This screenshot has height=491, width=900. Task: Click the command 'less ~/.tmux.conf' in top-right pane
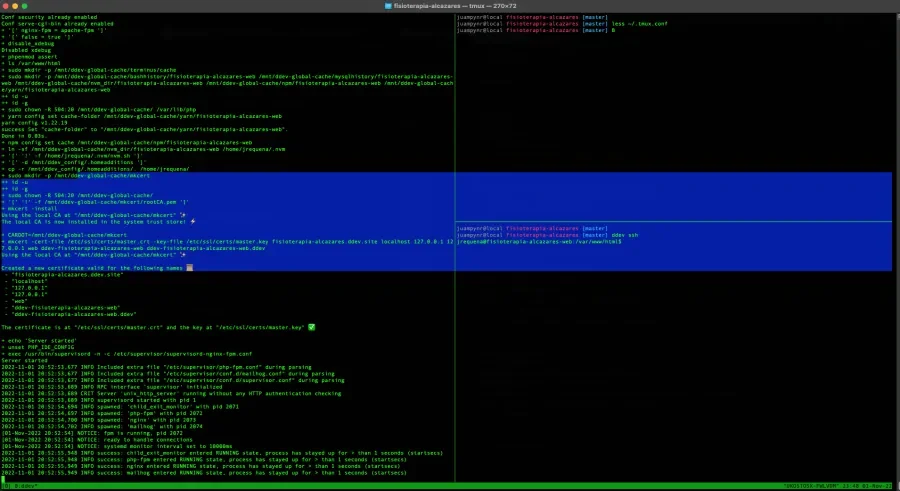[639, 24]
